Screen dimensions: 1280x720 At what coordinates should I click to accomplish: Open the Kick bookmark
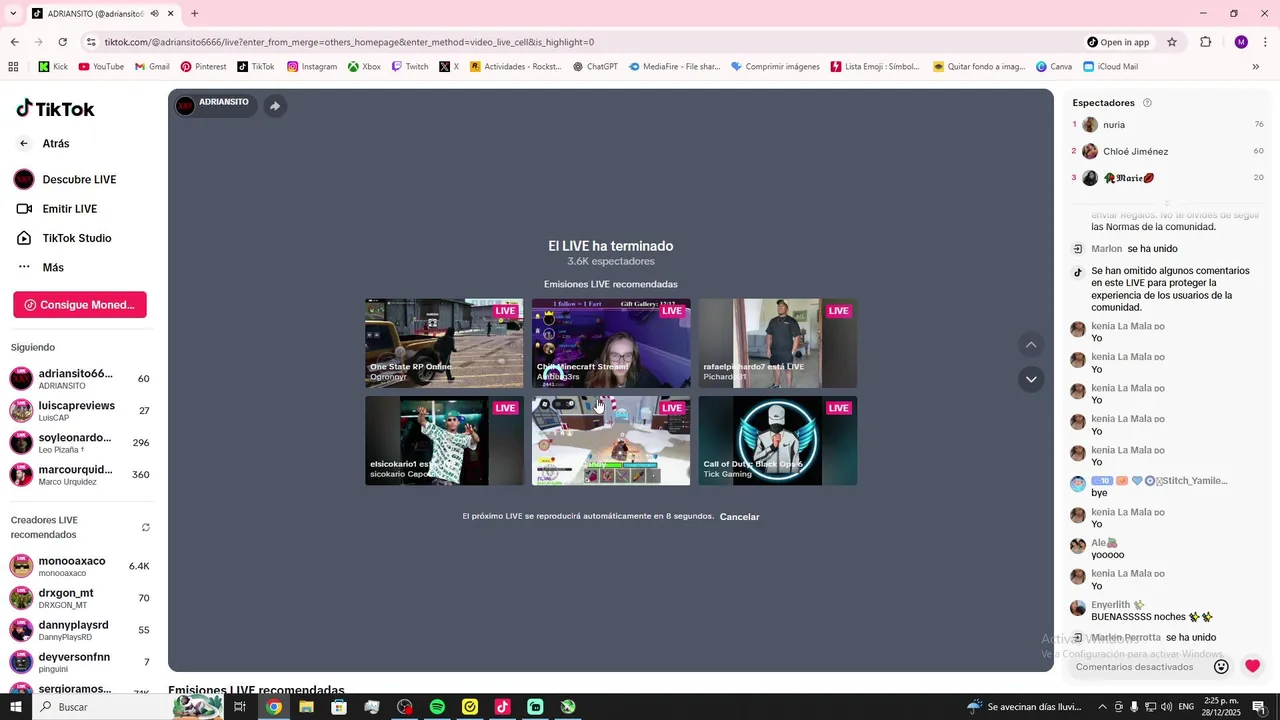point(53,67)
